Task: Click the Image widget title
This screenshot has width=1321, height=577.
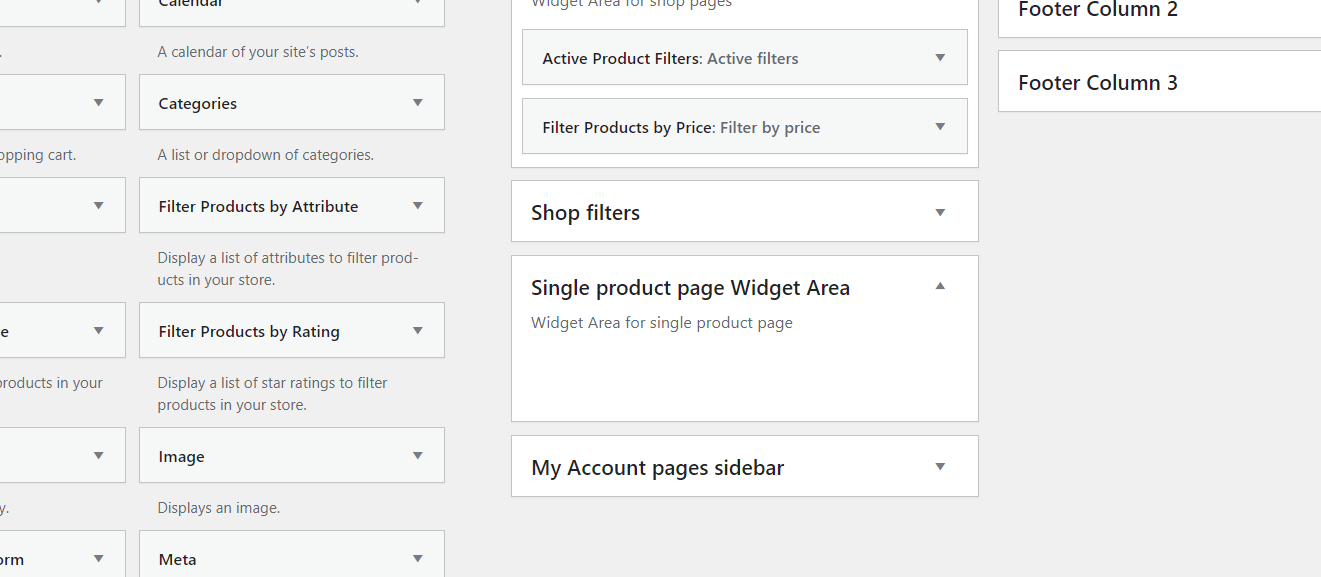Action: tap(181, 457)
